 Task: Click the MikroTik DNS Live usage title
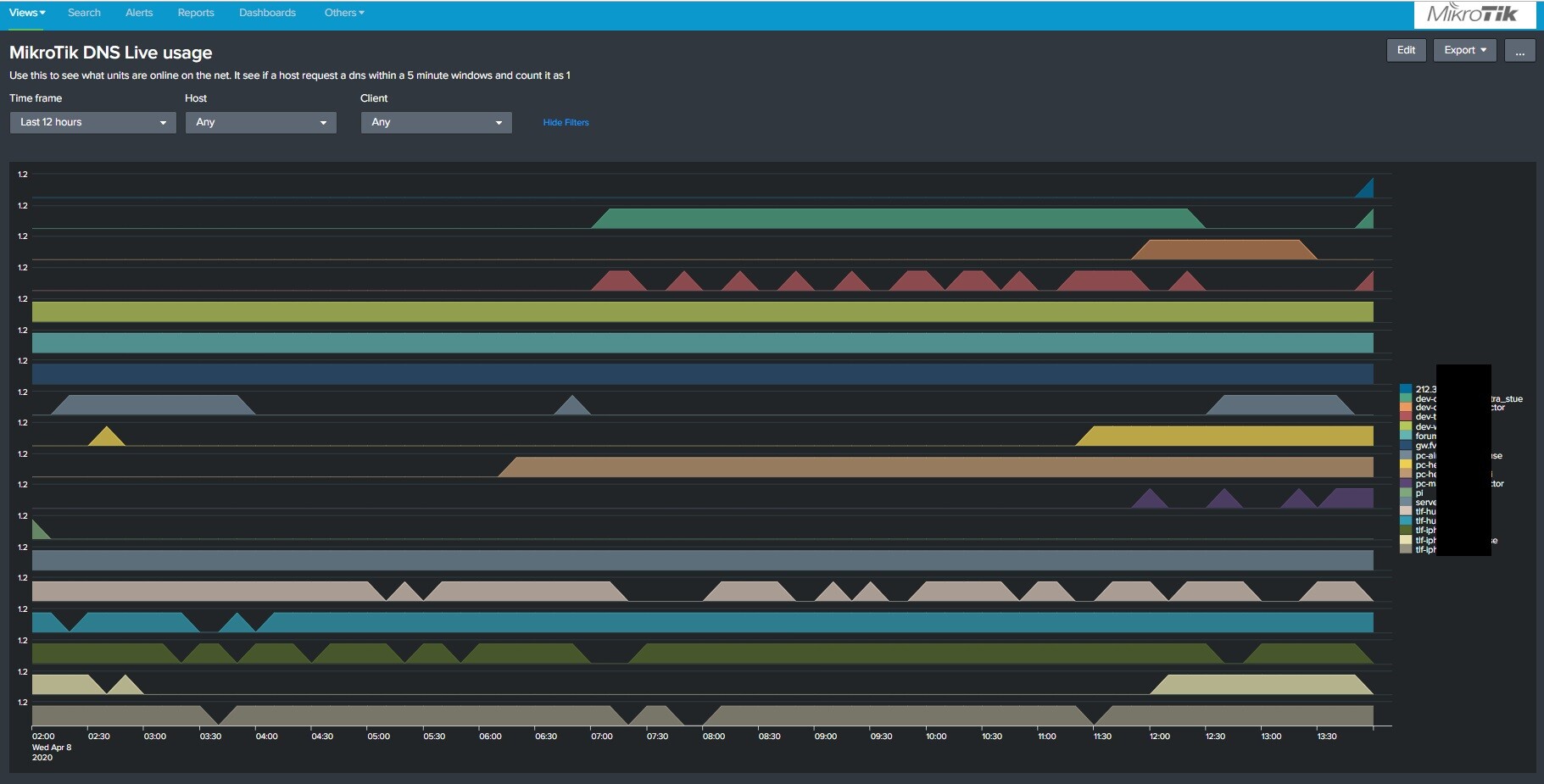coord(111,53)
